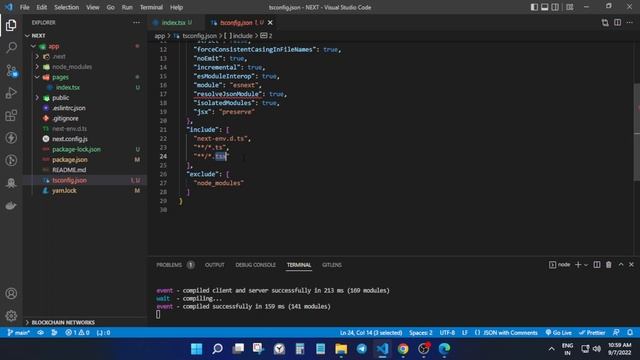Image resolution: width=640 pixels, height=360 pixels.
Task: Open the Explorer view in activity bar
Action: tap(11, 25)
